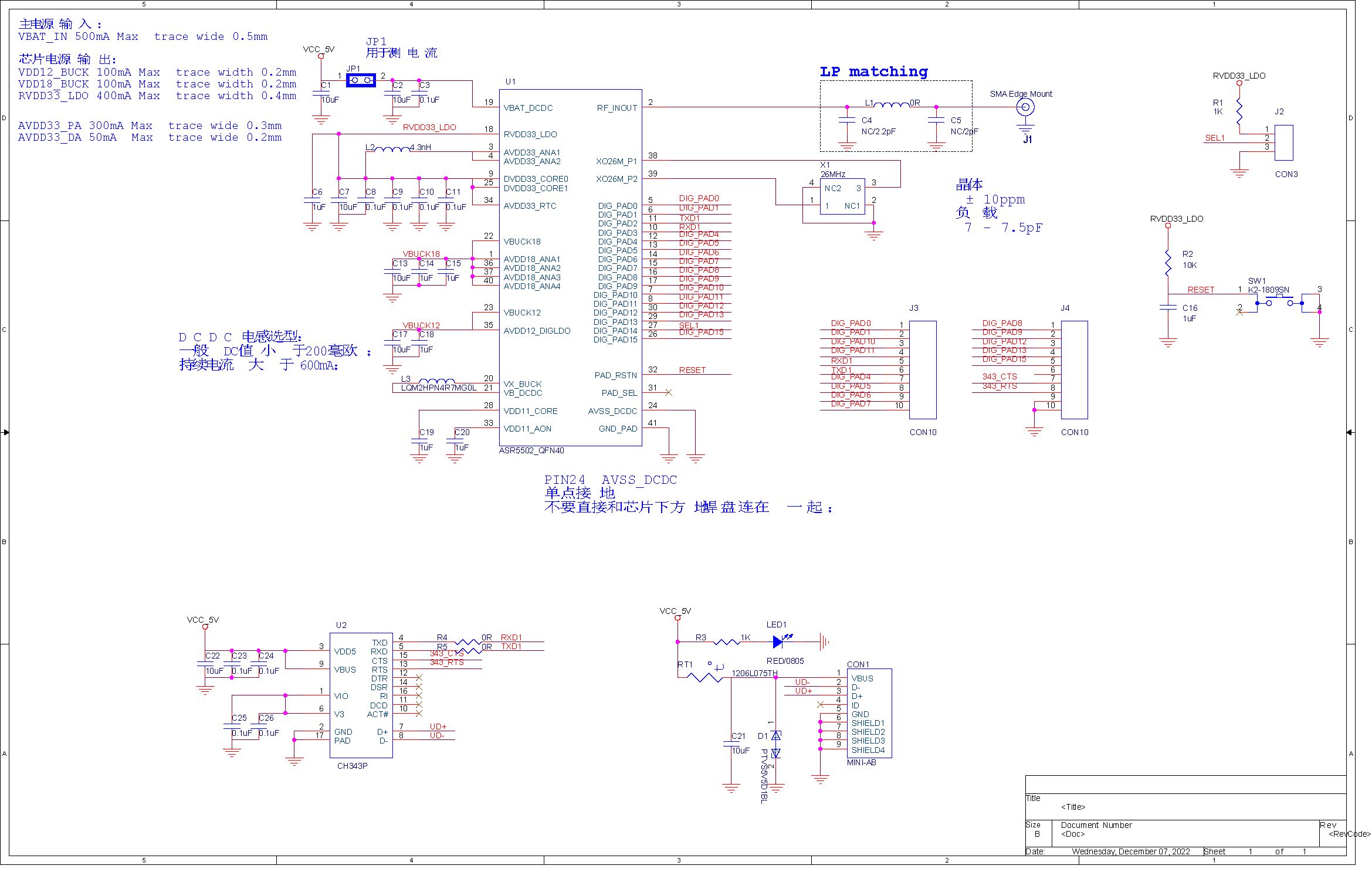The image size is (1372, 879).
Task: Select the JP1 jumper symbol
Action: pyautogui.click(x=361, y=80)
